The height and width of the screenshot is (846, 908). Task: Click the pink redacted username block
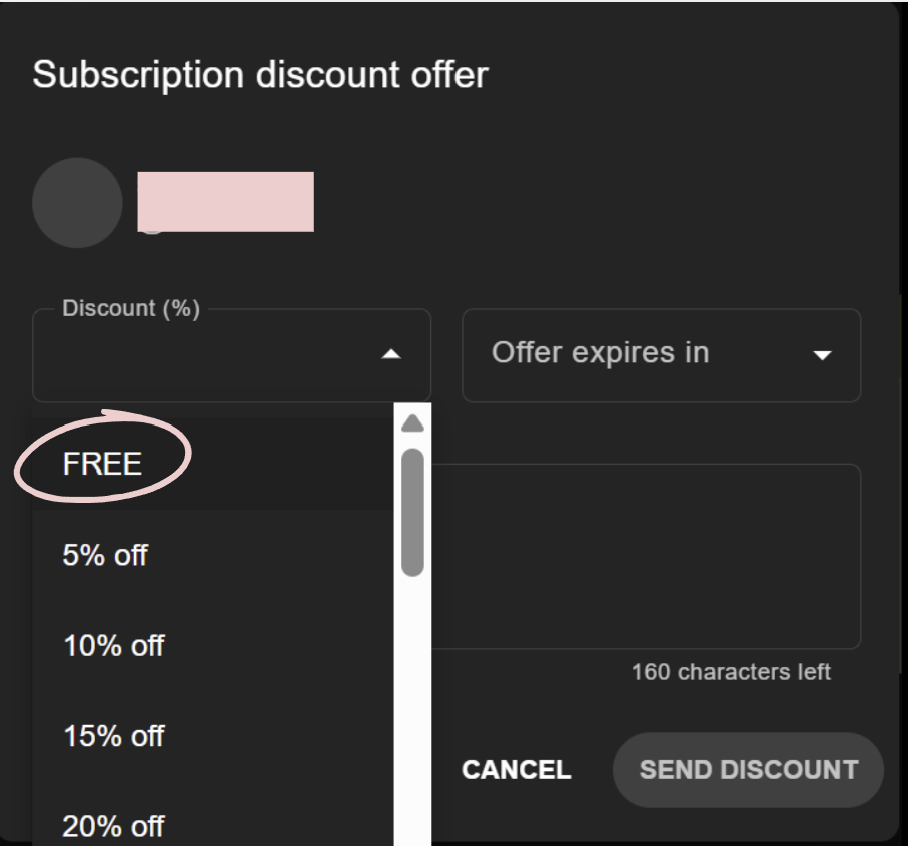(x=226, y=202)
